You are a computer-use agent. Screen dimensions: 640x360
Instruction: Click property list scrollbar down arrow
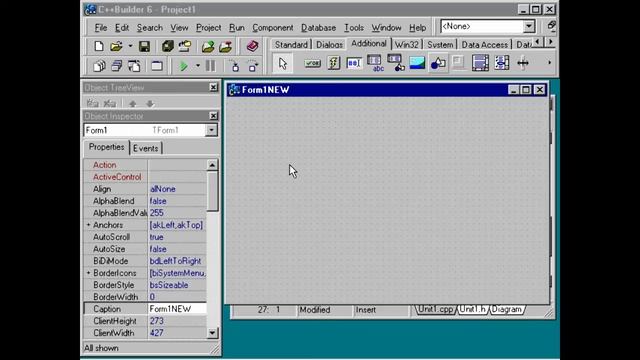pos(212,333)
